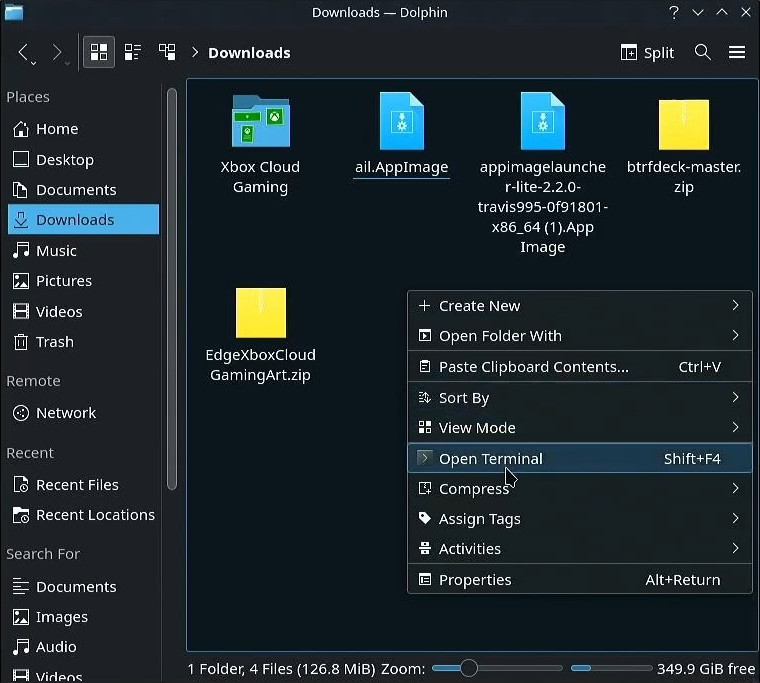
Task: Expand the View Mode submenu
Action: (x=580, y=428)
